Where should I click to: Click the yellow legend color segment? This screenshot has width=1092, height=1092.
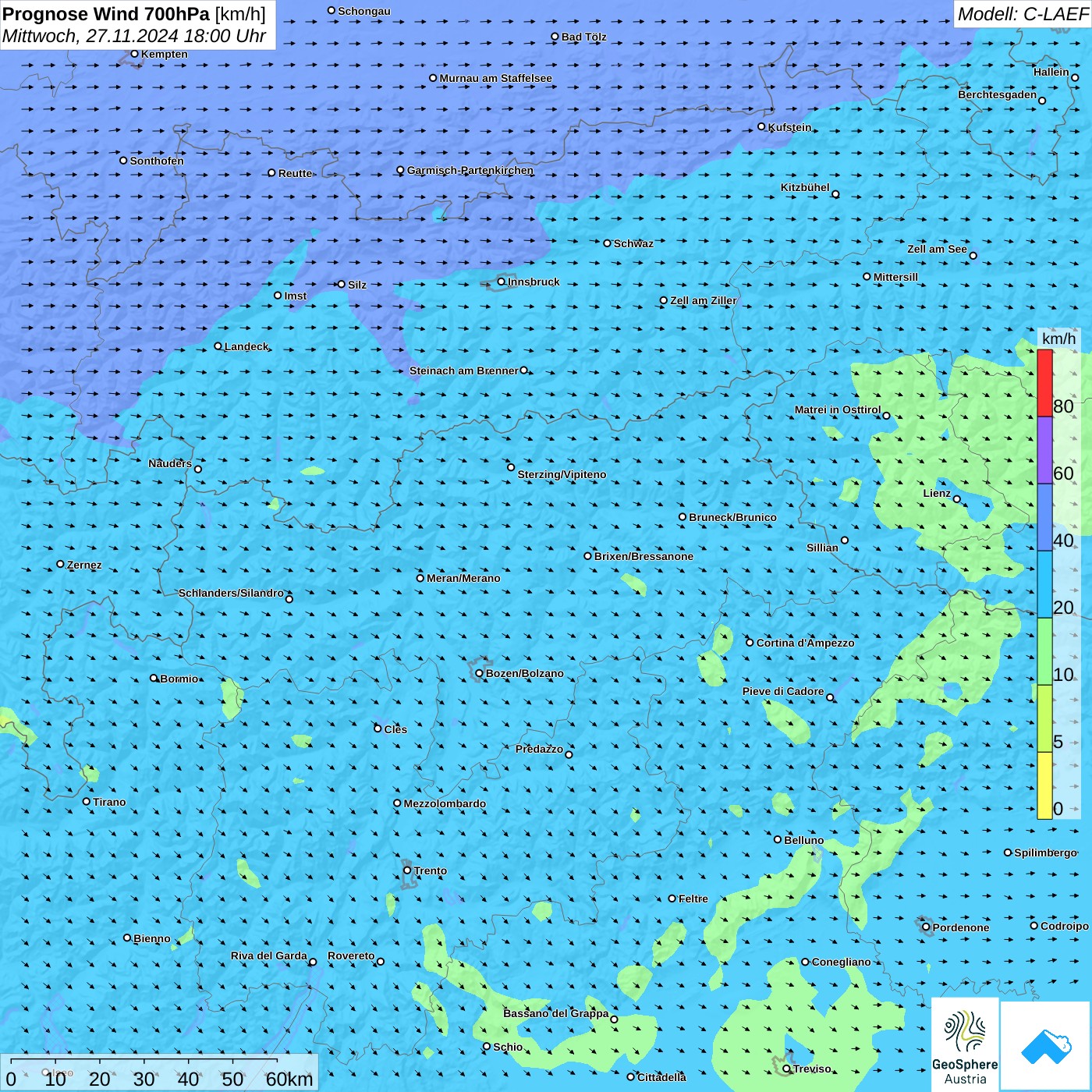click(1044, 785)
